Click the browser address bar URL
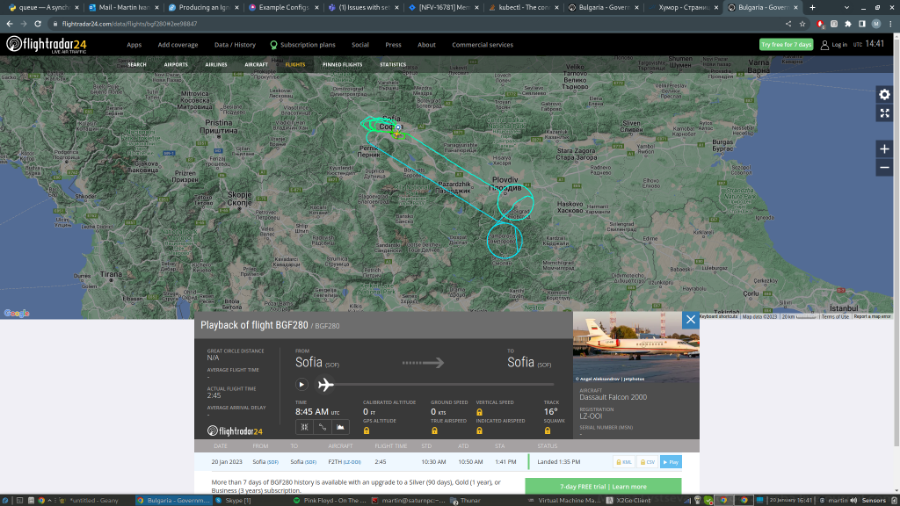This screenshot has width=900, height=506. (129, 24)
